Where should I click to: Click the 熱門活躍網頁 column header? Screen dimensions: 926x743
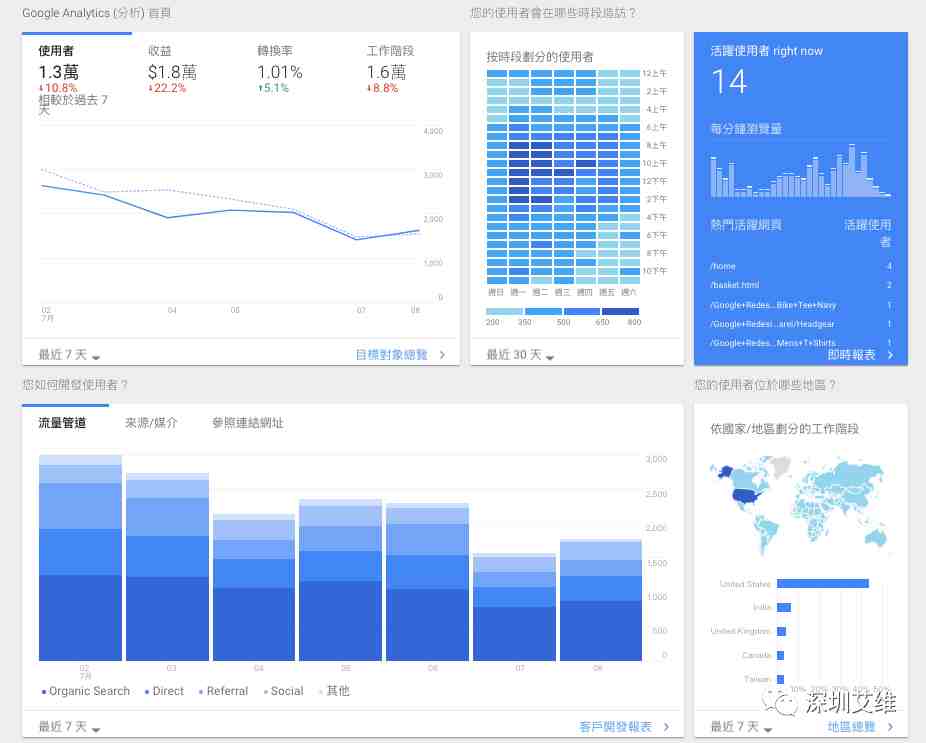[746, 224]
